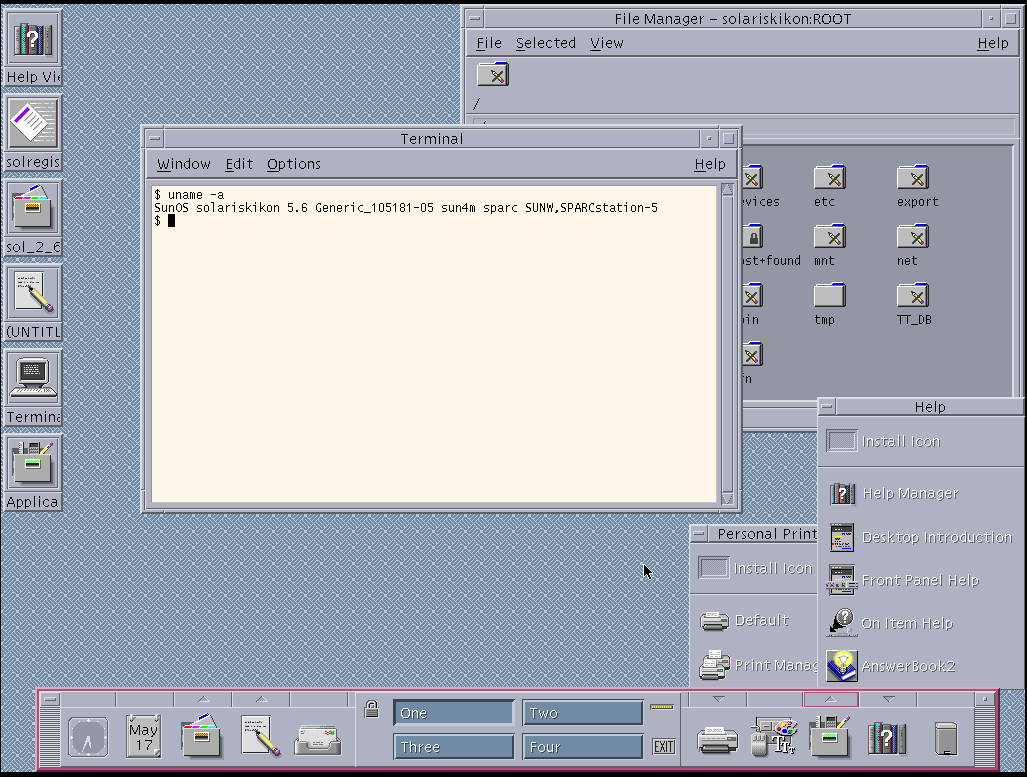
Task: Open the Terminal Options menu
Action: click(x=293, y=164)
